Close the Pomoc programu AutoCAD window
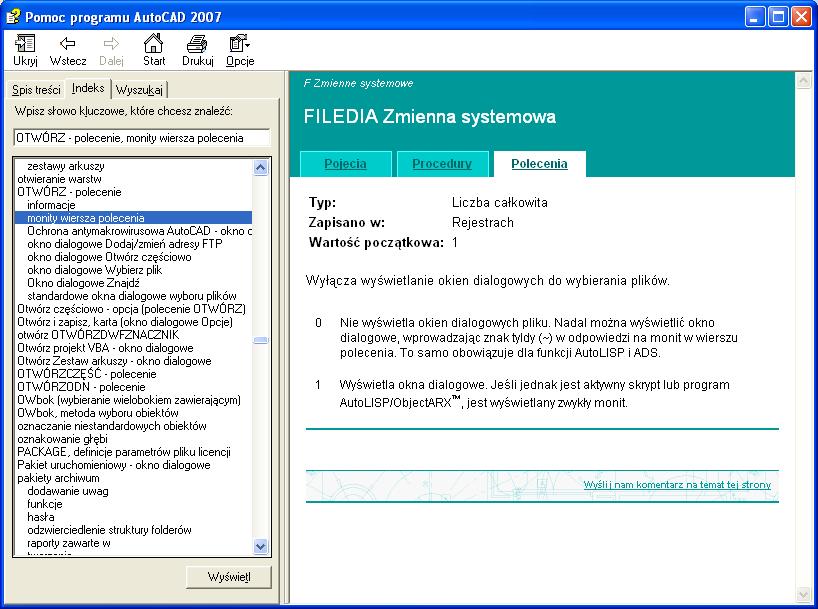Viewport: 818px width, 609px height. point(801,17)
